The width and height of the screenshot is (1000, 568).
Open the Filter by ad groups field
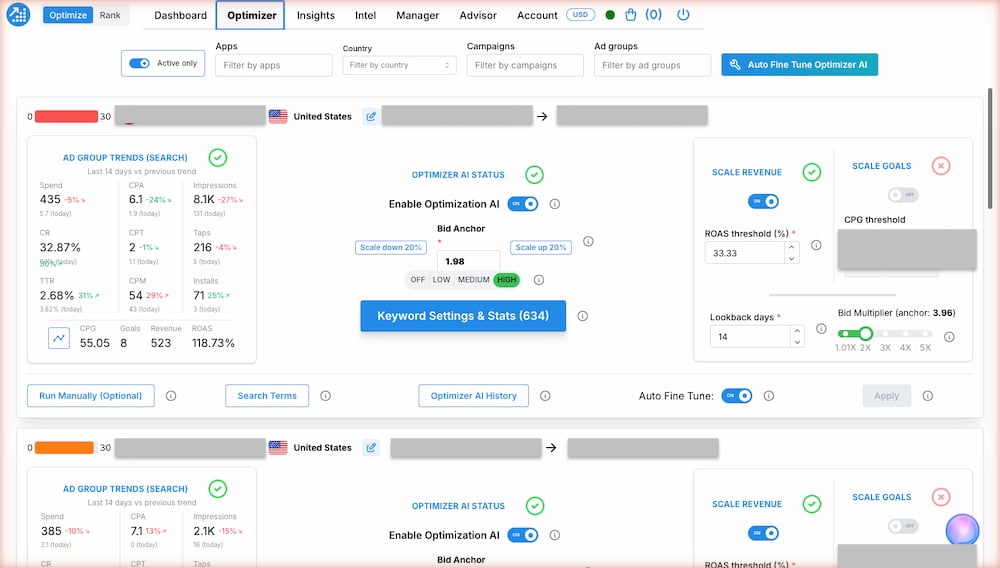pos(652,65)
